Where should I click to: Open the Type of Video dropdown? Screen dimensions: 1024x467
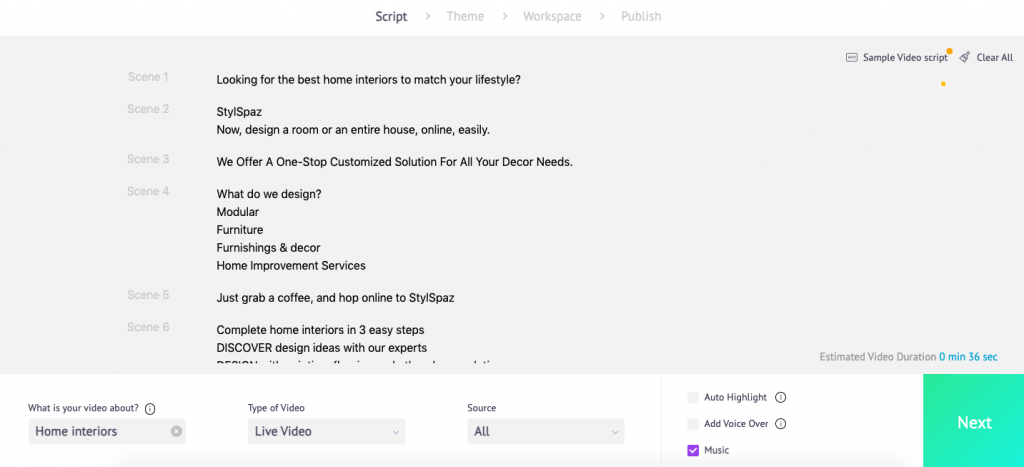[327, 431]
